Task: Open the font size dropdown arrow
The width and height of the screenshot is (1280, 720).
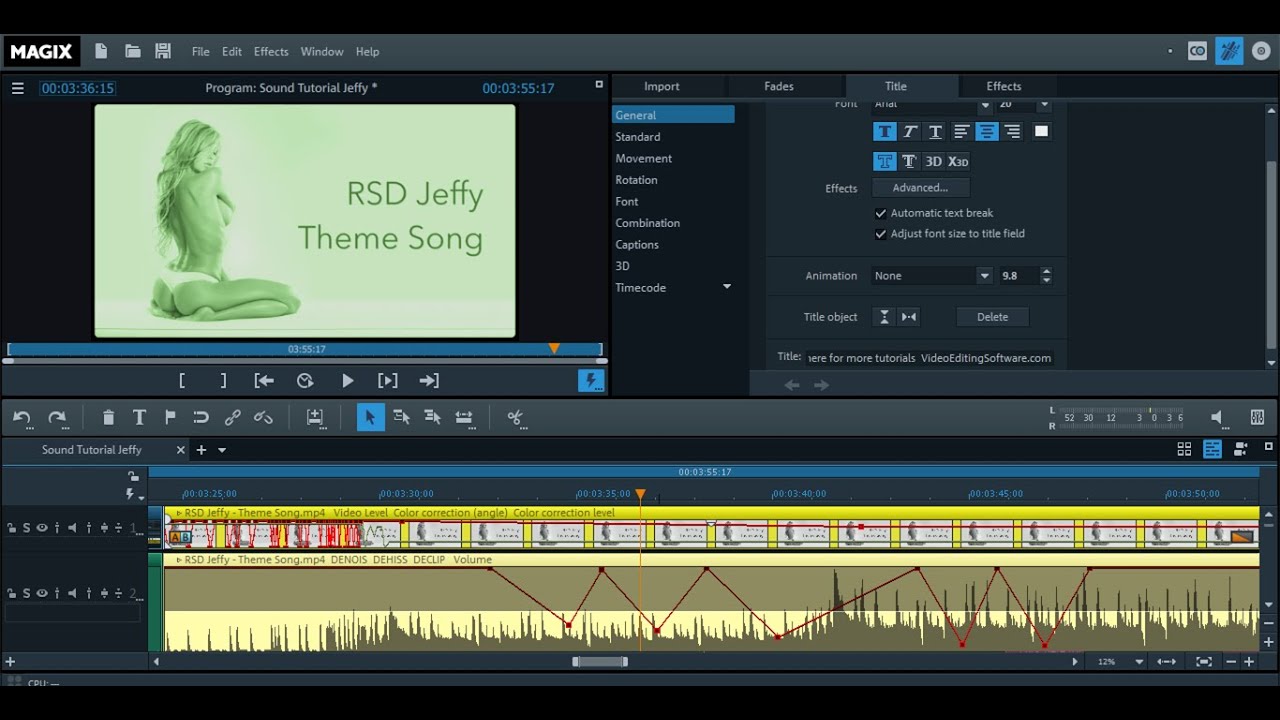Action: point(1044,104)
